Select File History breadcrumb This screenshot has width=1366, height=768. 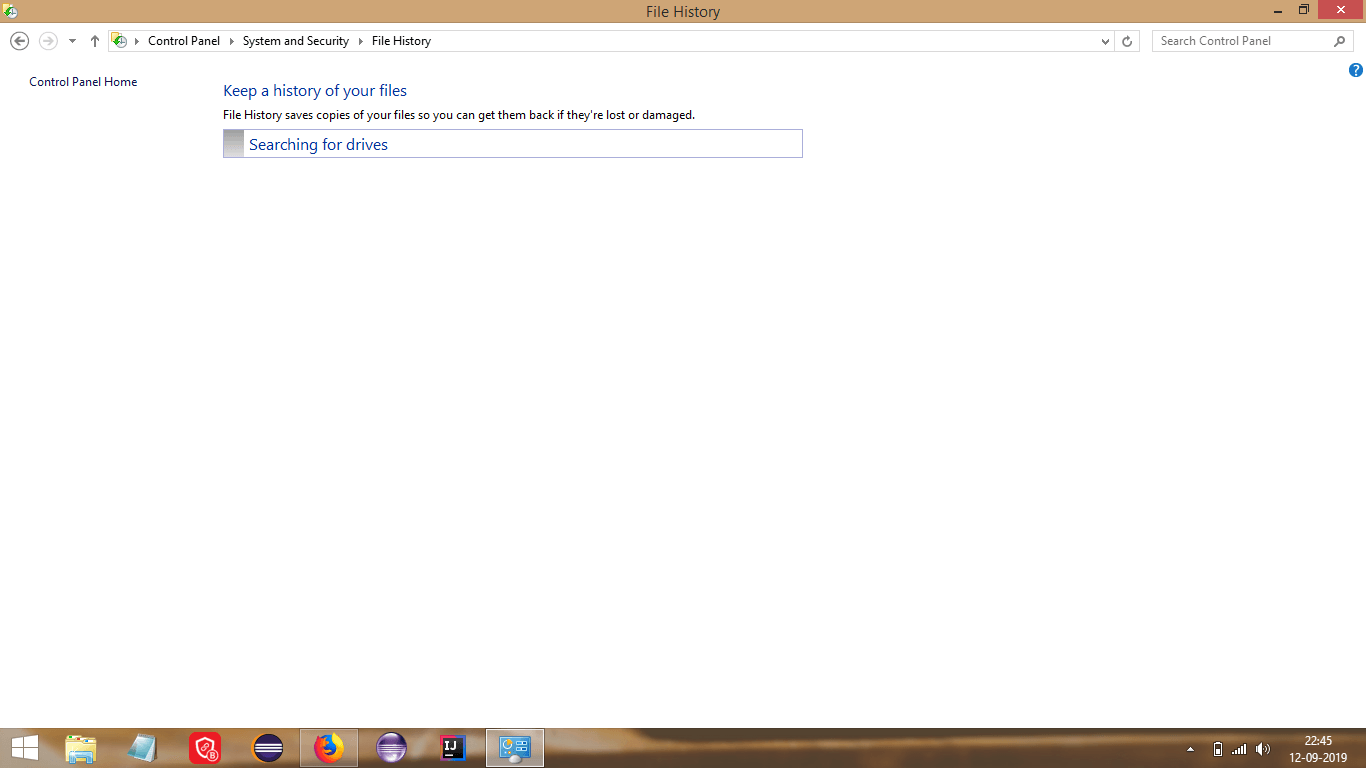[401, 41]
